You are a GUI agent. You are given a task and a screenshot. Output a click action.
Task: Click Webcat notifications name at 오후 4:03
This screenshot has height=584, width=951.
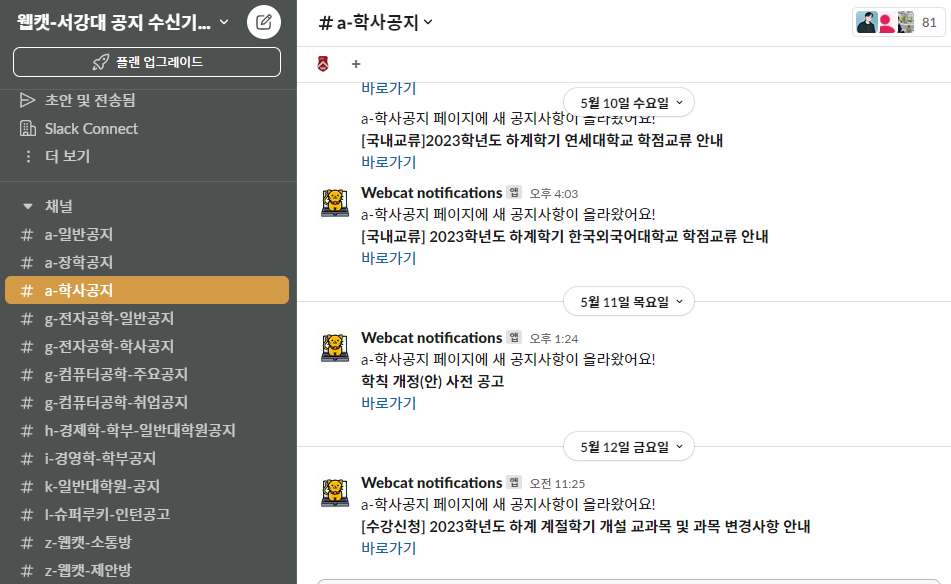click(432, 193)
